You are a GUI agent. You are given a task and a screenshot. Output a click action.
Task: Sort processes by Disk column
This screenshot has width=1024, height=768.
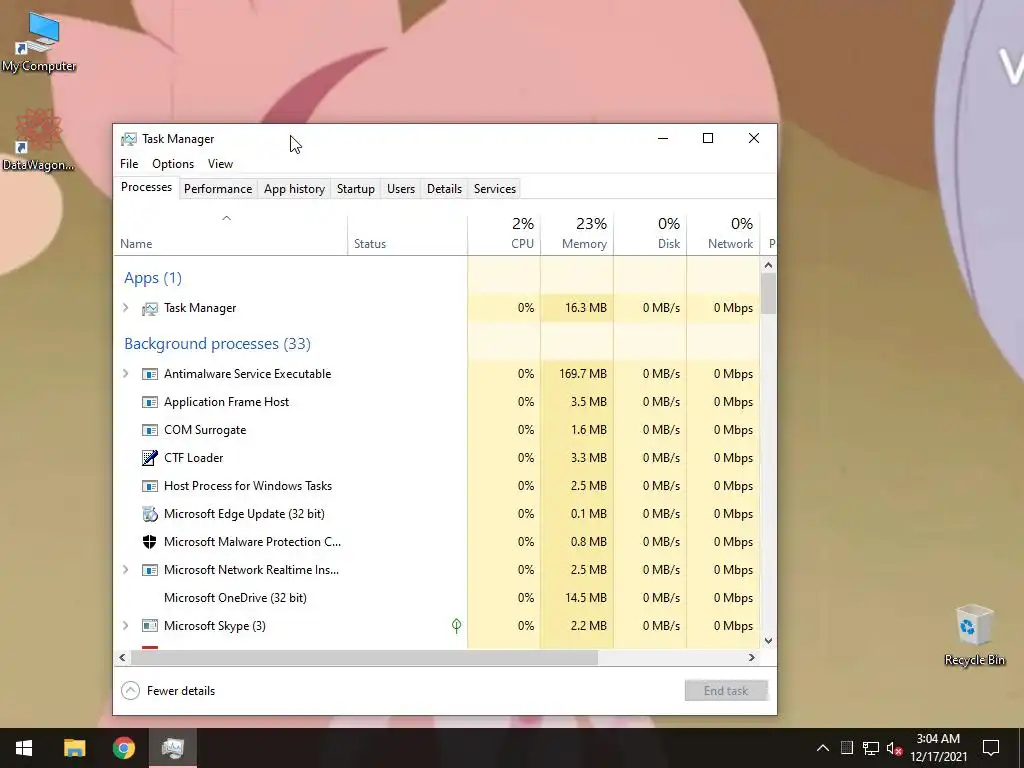650,235
